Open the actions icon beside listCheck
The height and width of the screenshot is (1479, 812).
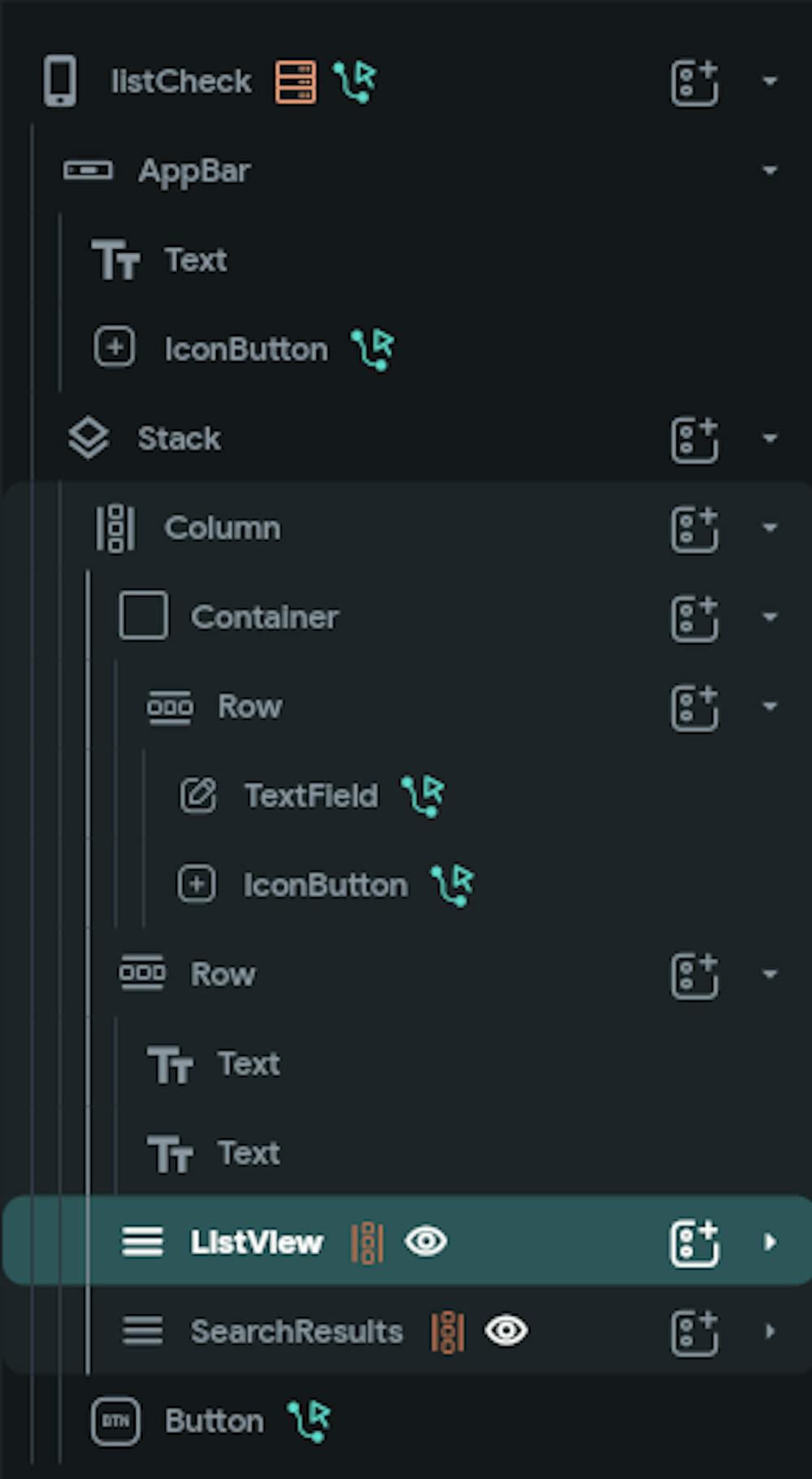pyautogui.click(x=355, y=81)
